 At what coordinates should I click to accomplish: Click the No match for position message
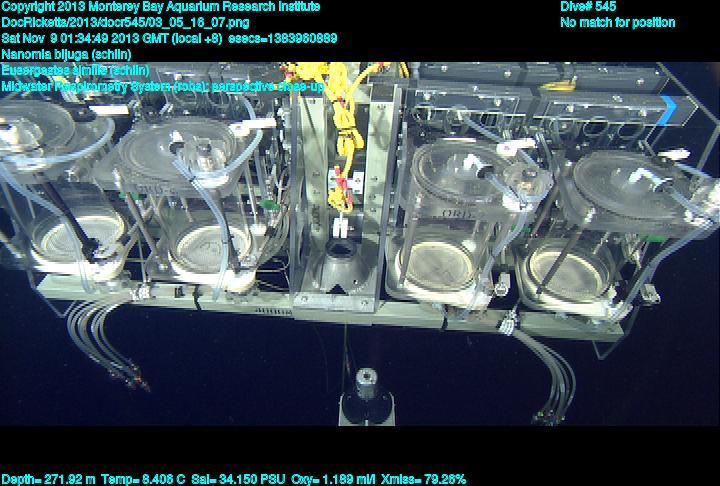click(618, 23)
